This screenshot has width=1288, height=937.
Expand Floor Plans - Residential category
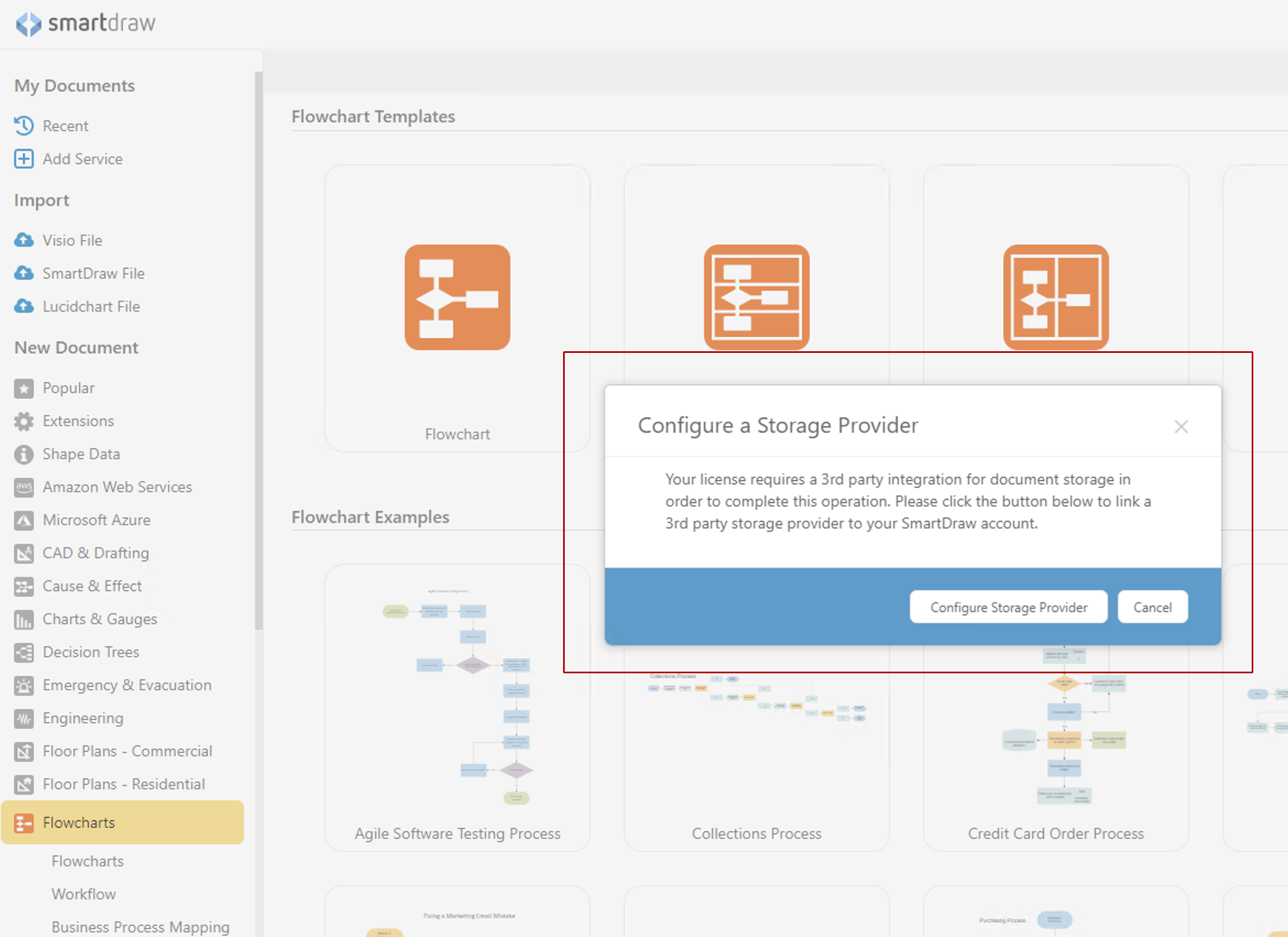coord(123,785)
